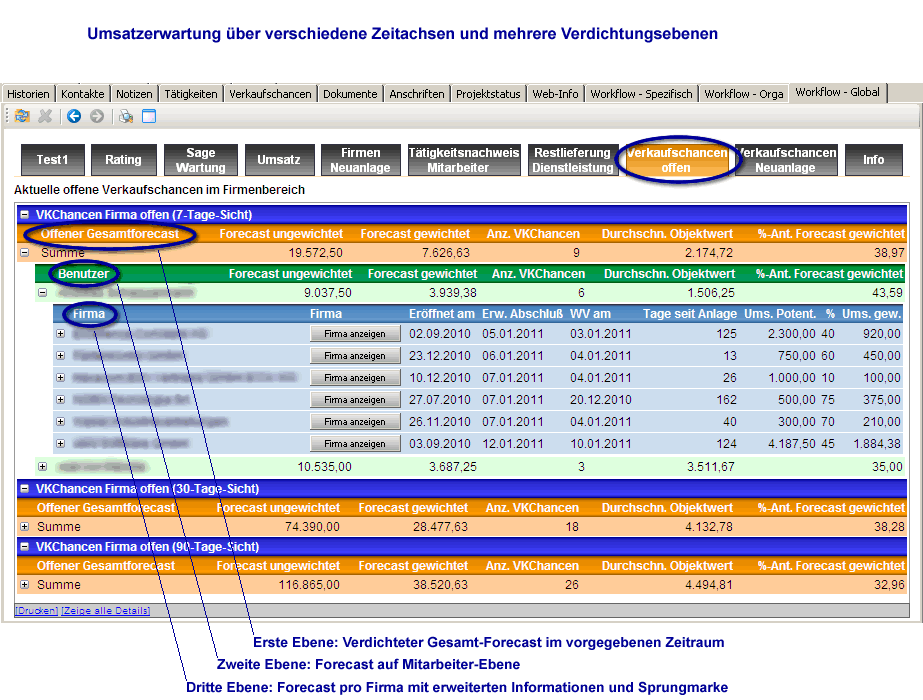Collapse the Summe row with 19.572,50
The width and height of the screenshot is (923, 700).
tap(25, 253)
